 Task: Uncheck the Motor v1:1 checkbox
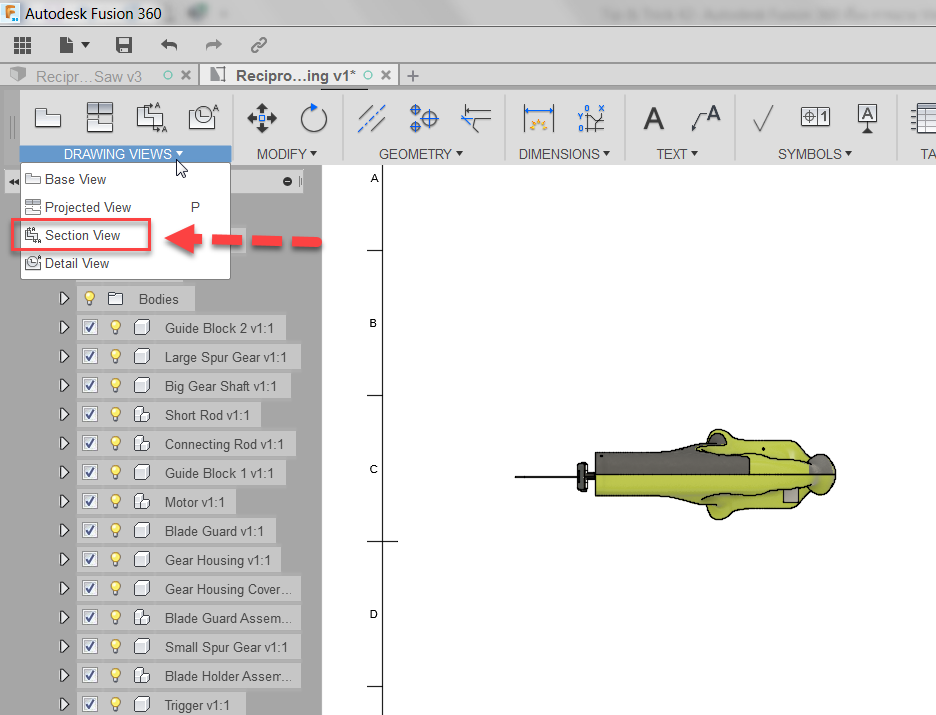(x=90, y=501)
